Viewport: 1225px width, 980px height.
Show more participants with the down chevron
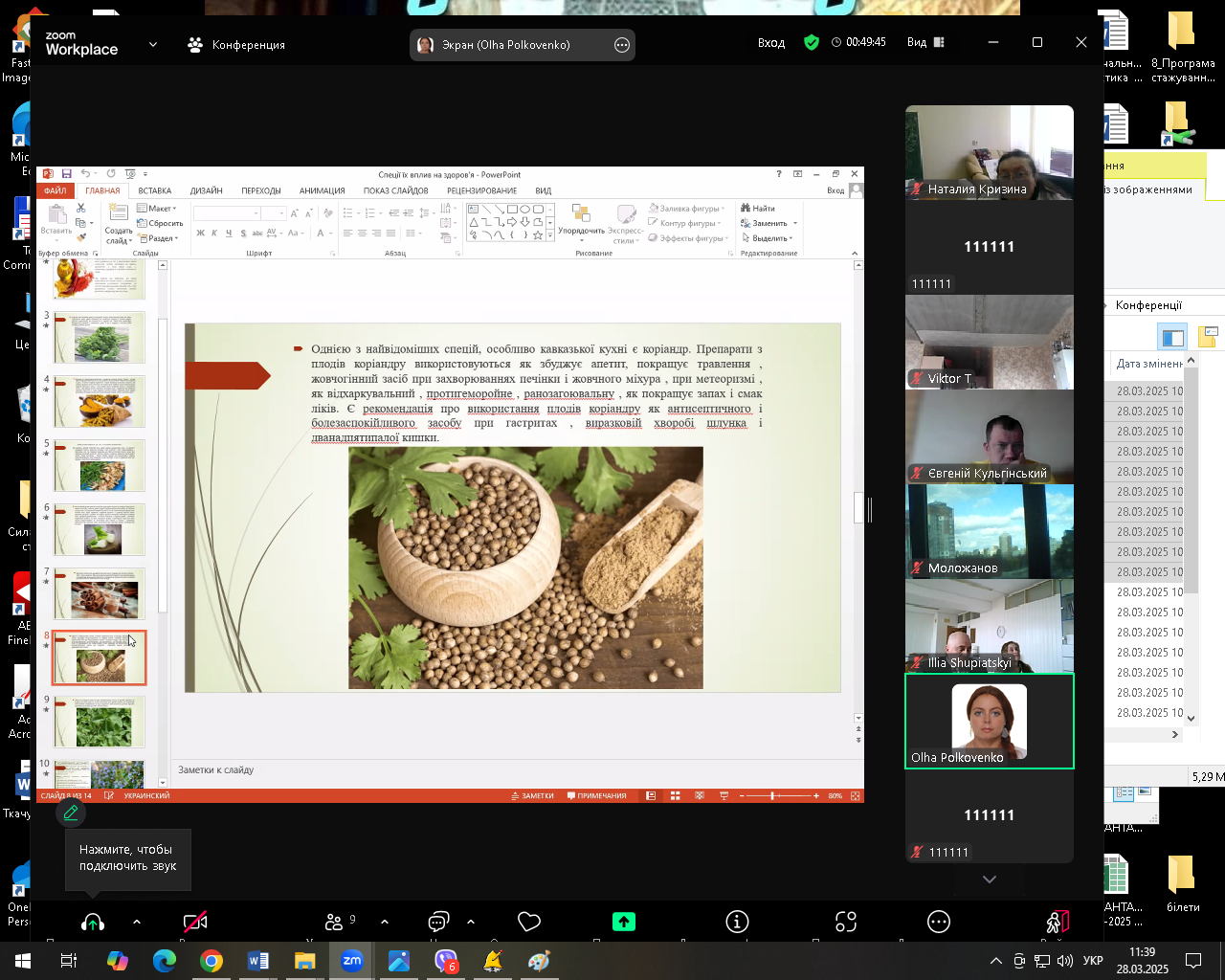pos(990,879)
